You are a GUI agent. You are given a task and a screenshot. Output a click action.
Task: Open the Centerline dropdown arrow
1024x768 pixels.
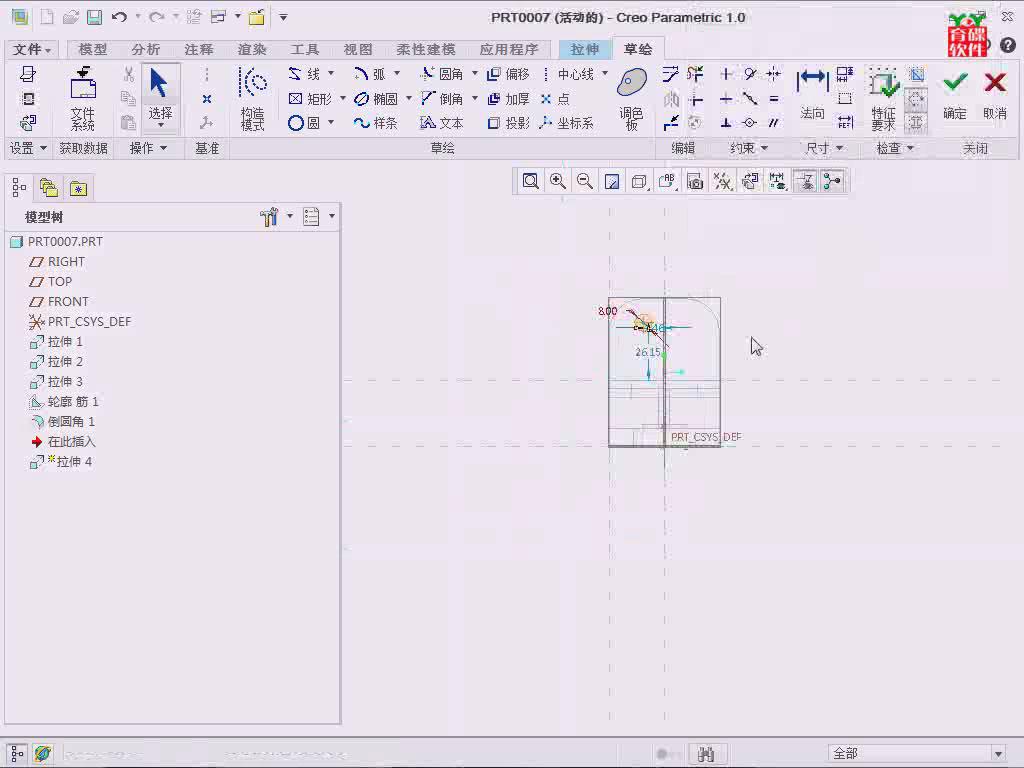[x=605, y=73]
